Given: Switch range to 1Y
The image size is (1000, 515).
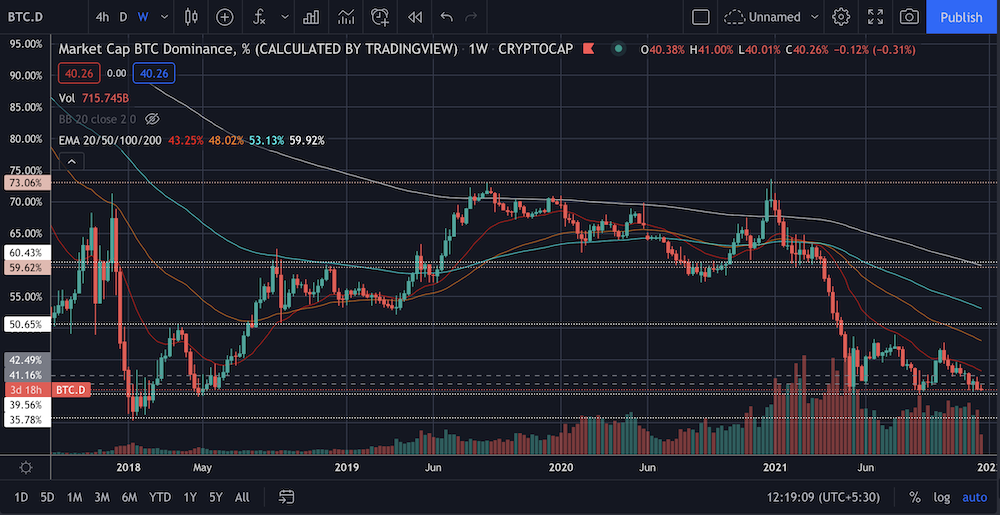Looking at the screenshot, I should tap(189, 497).
